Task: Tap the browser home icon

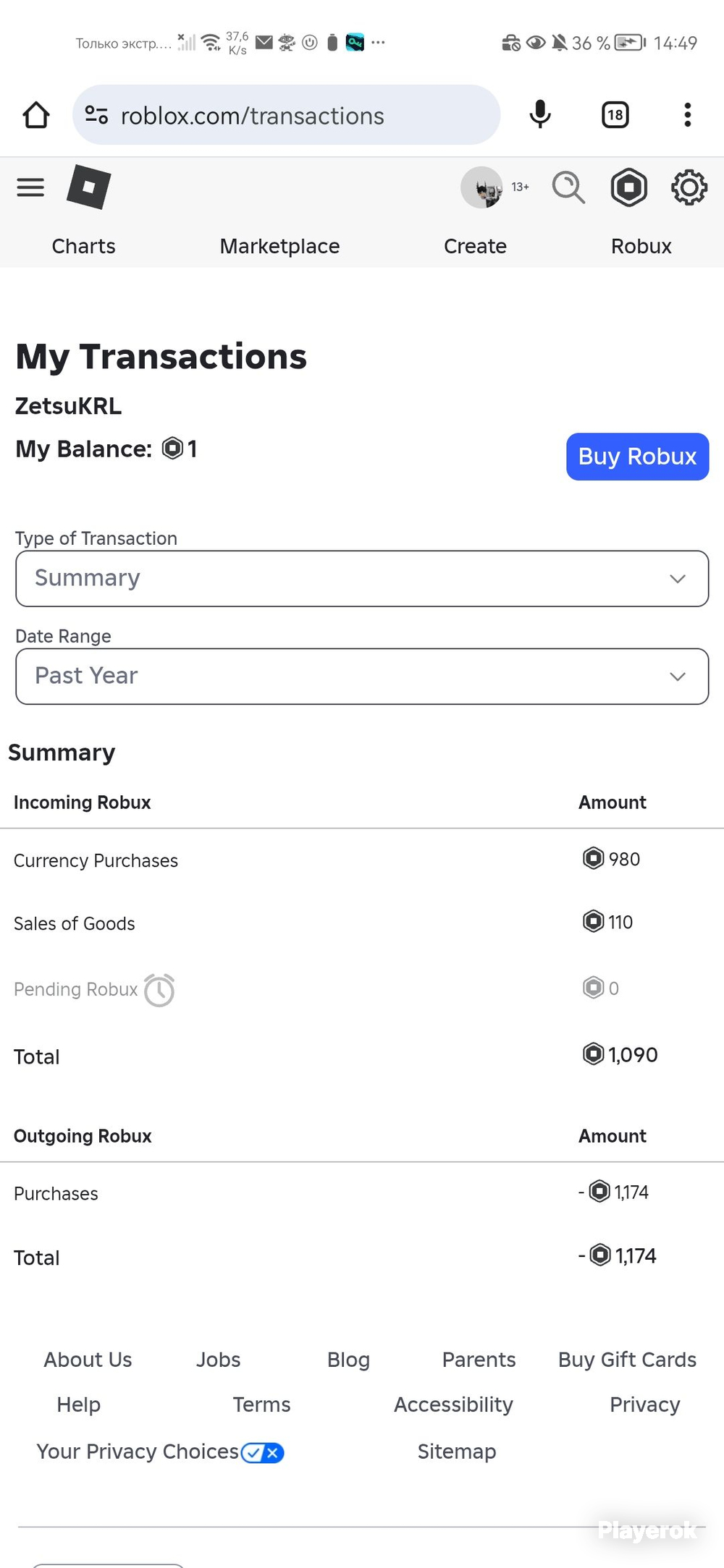Action: tap(36, 114)
